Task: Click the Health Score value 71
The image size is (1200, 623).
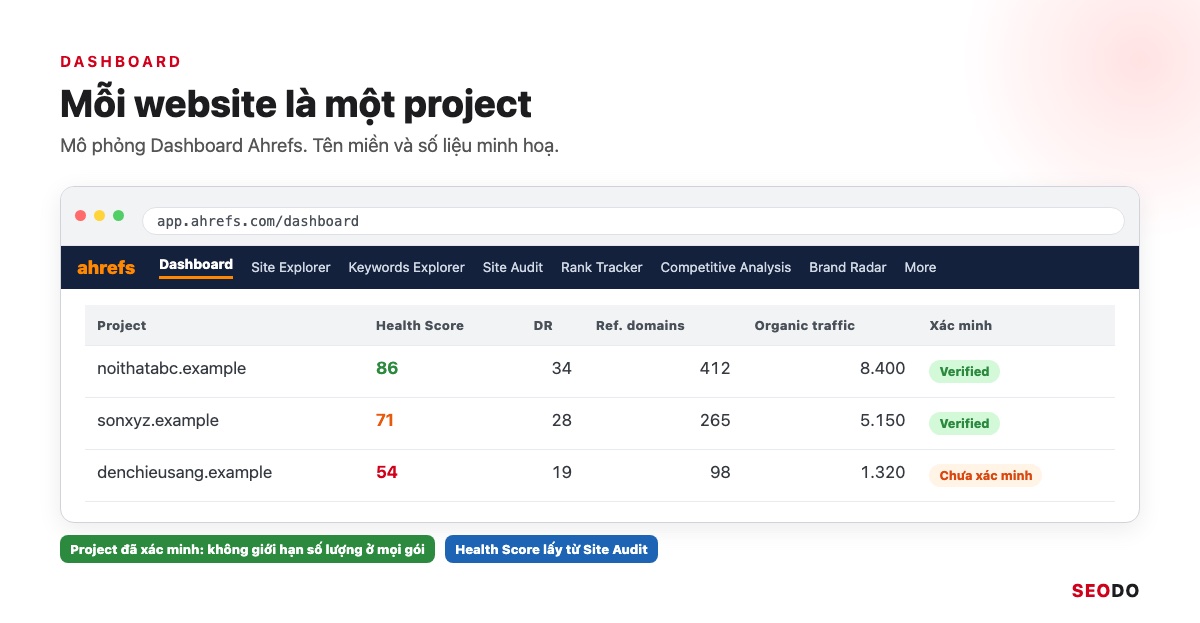Action: click(x=385, y=420)
